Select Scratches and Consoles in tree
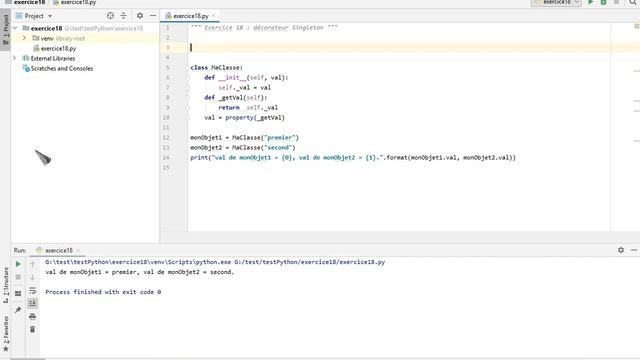 [x=62, y=68]
